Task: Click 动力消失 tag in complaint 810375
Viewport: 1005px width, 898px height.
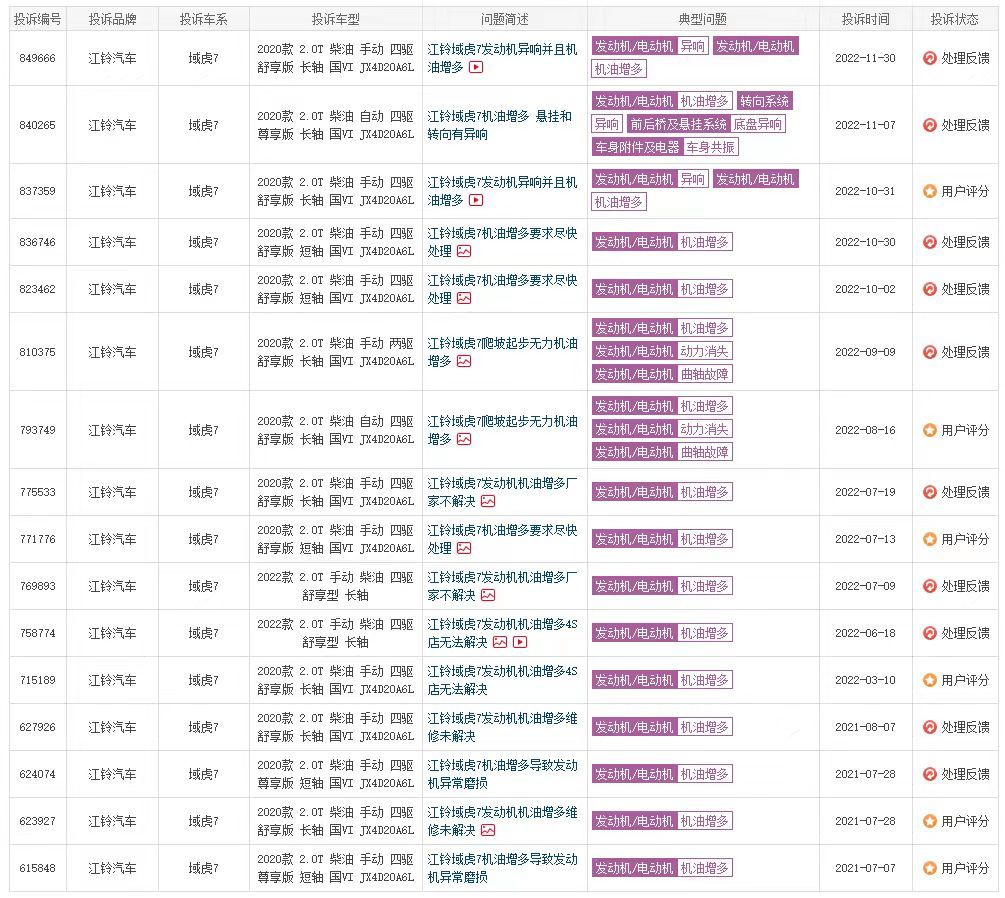Action: pos(704,351)
